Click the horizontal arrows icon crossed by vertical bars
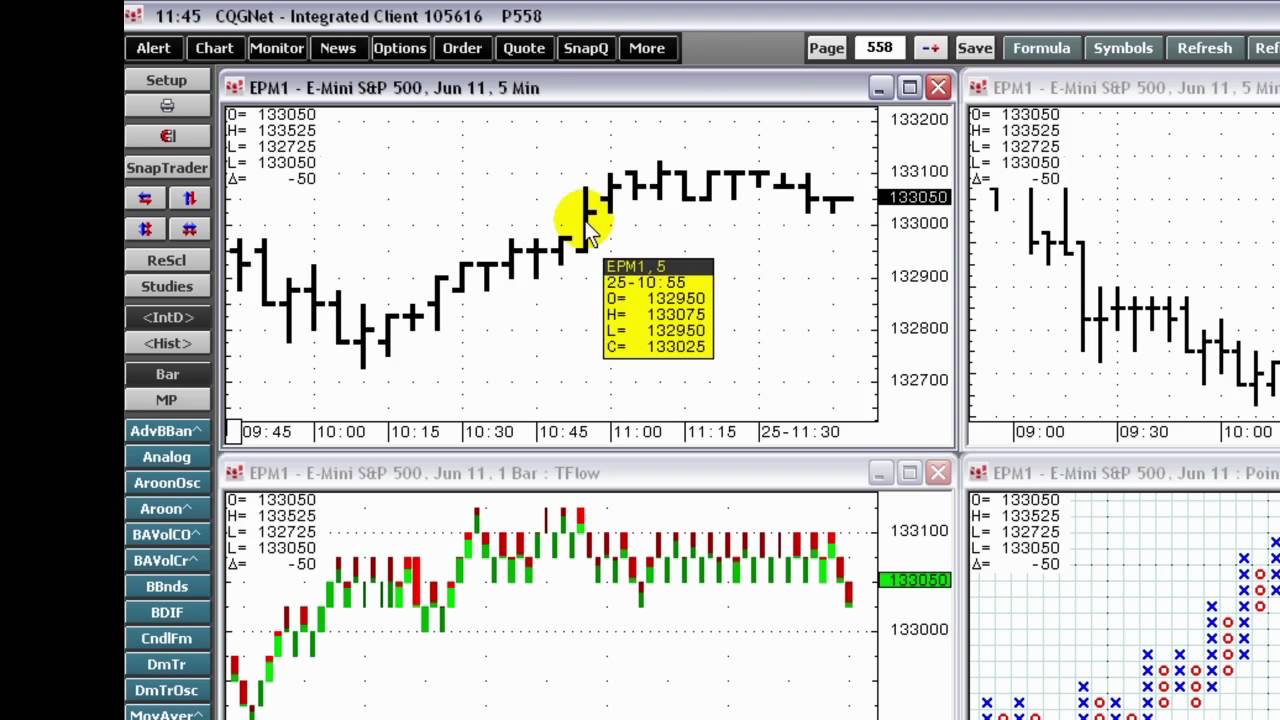 [x=190, y=229]
